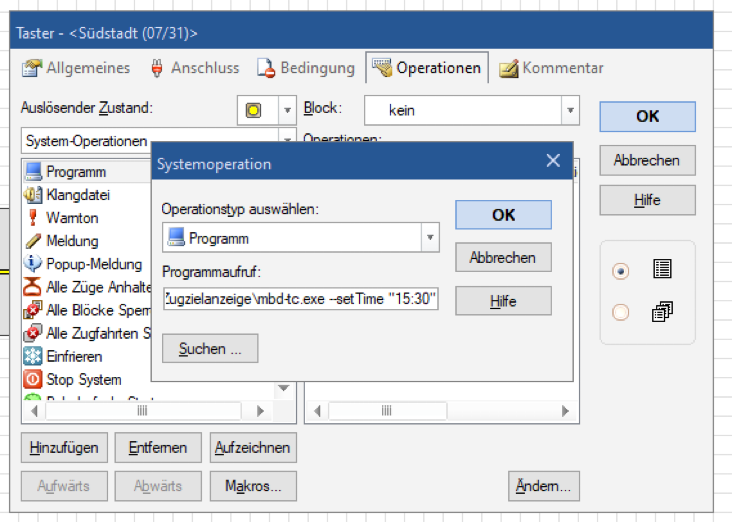Click the stacked pages view icon

click(662, 311)
